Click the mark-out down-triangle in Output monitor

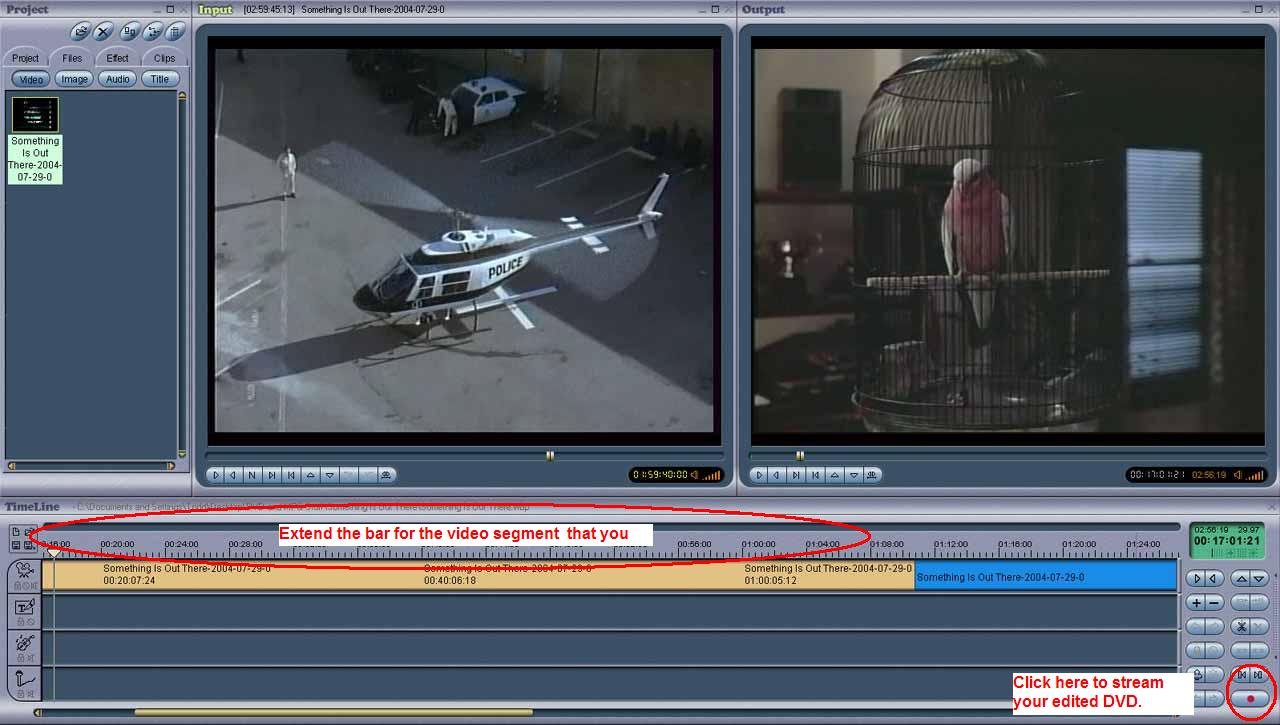click(x=854, y=475)
